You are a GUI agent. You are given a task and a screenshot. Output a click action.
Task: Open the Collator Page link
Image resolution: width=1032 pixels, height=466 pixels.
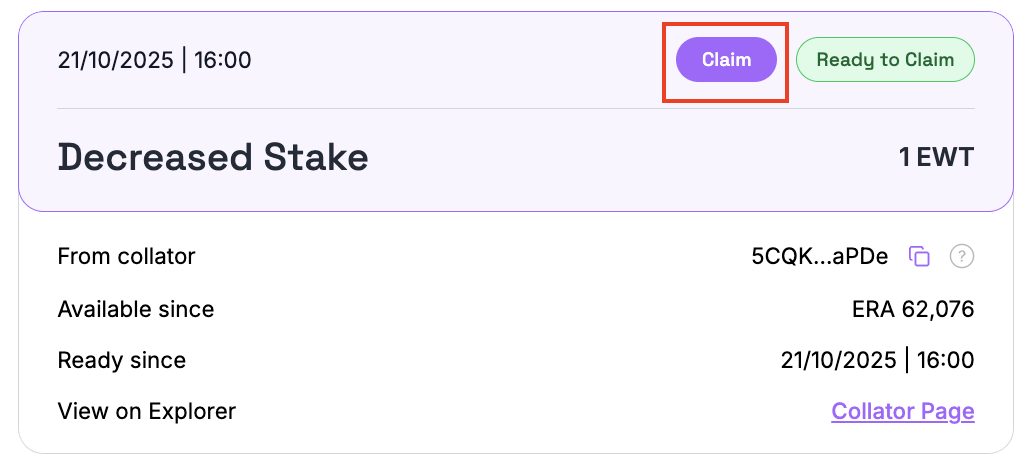click(902, 411)
